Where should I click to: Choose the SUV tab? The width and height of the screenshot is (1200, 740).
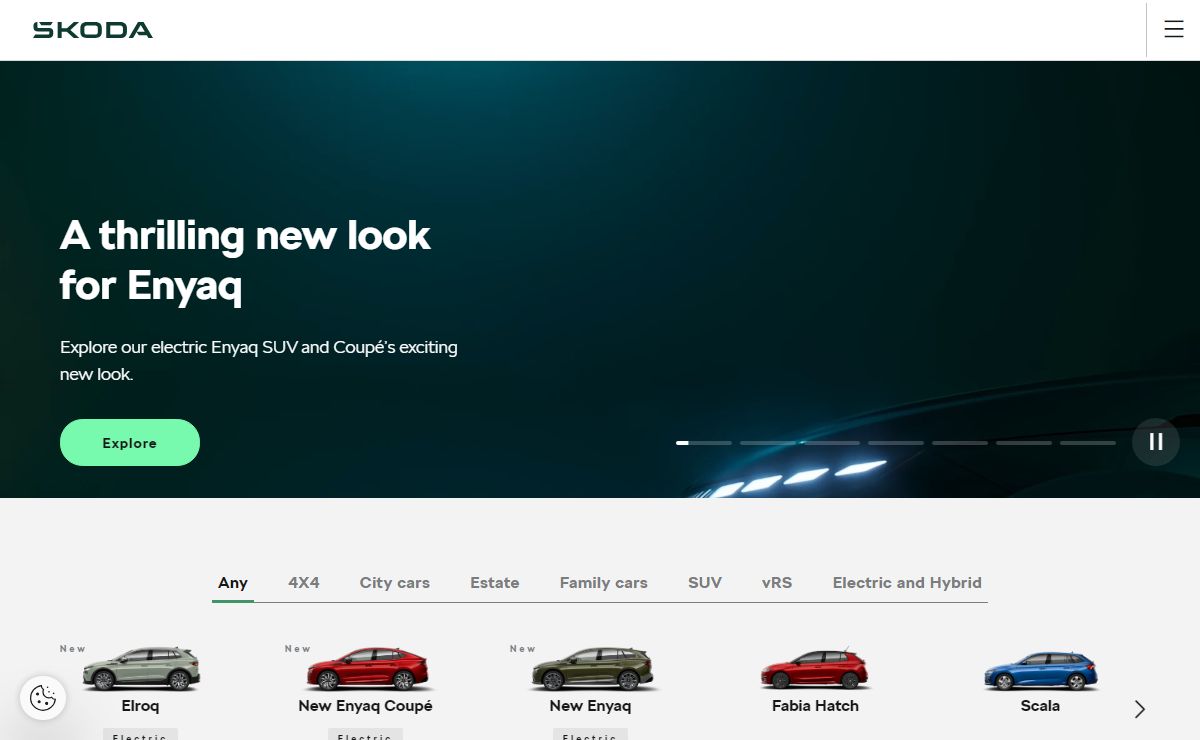pos(705,583)
